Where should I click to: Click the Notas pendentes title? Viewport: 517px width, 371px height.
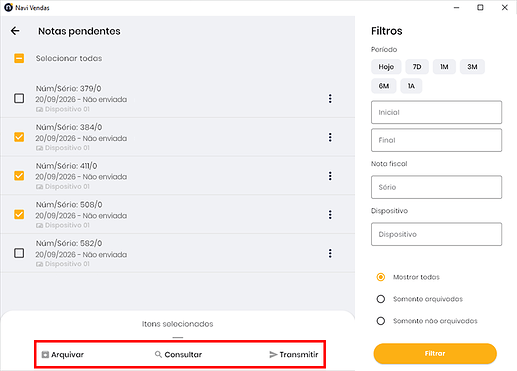click(x=79, y=31)
